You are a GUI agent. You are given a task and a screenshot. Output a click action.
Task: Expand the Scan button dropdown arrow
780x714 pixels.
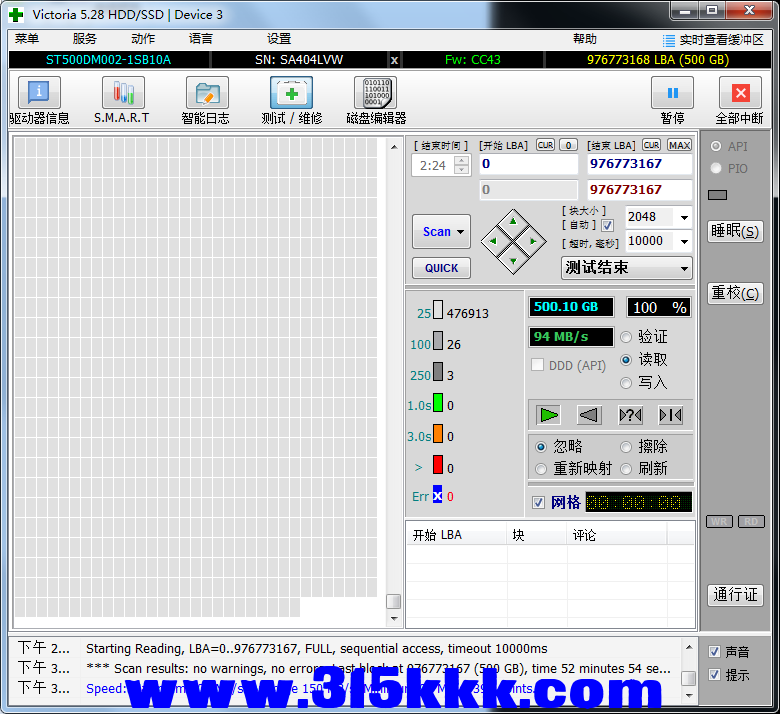click(461, 232)
